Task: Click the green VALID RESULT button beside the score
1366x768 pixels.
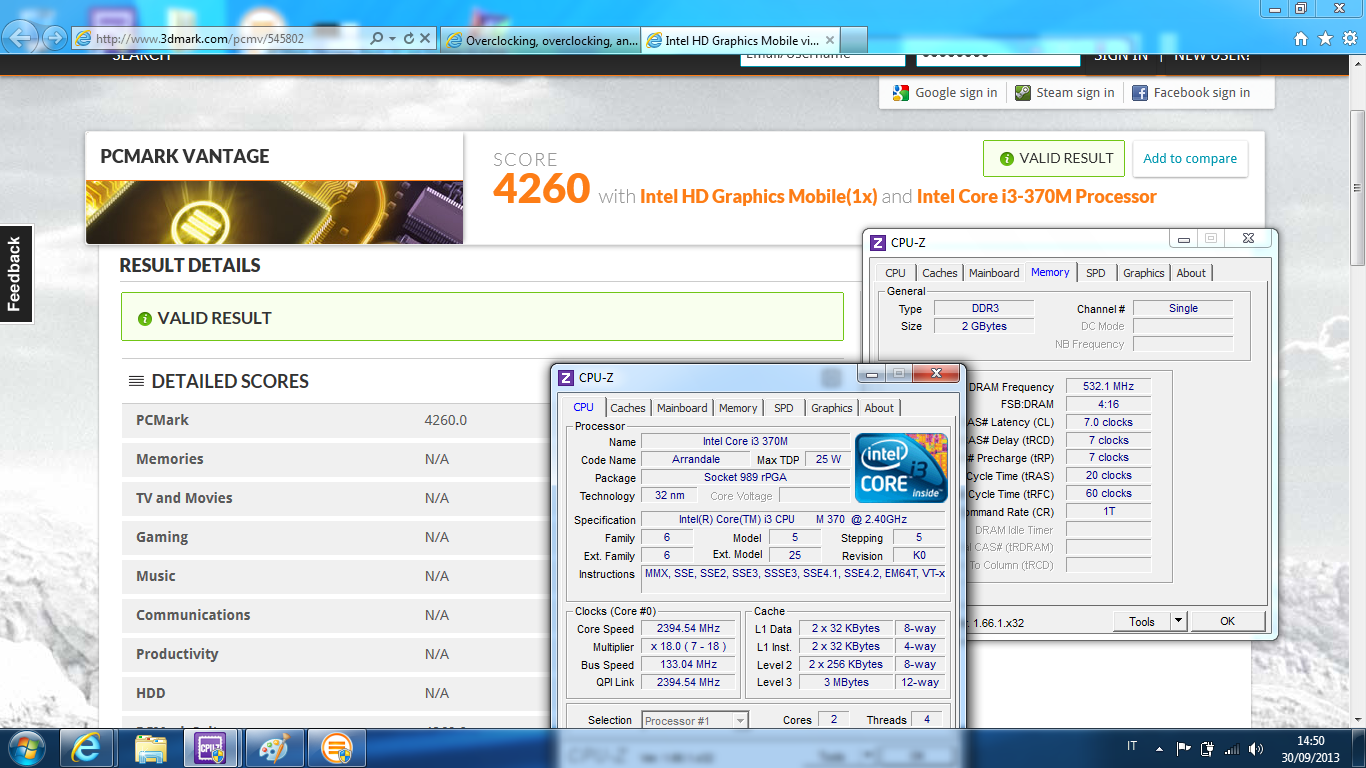Action: tap(1054, 158)
